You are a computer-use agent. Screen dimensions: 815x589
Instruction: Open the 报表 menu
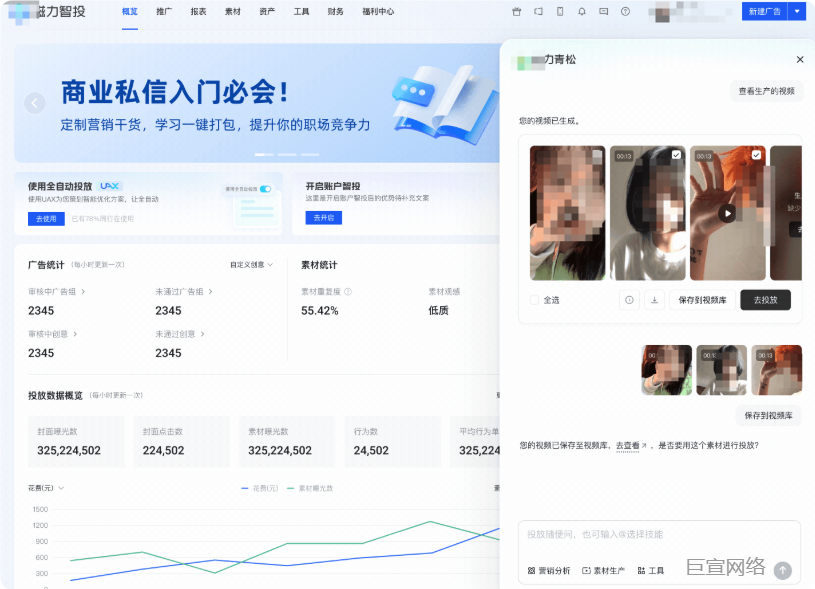199,11
